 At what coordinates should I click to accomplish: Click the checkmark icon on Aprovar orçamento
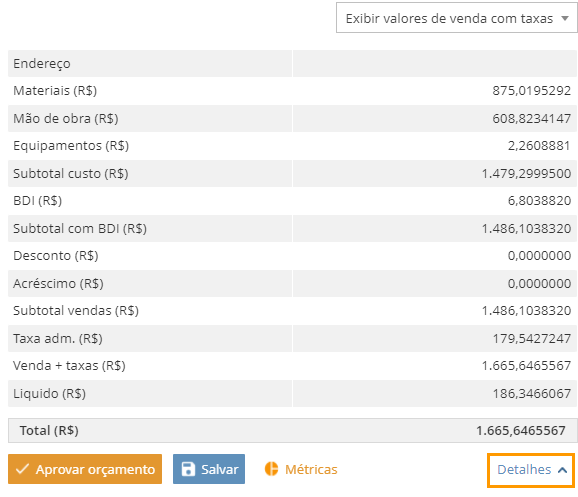(22, 469)
